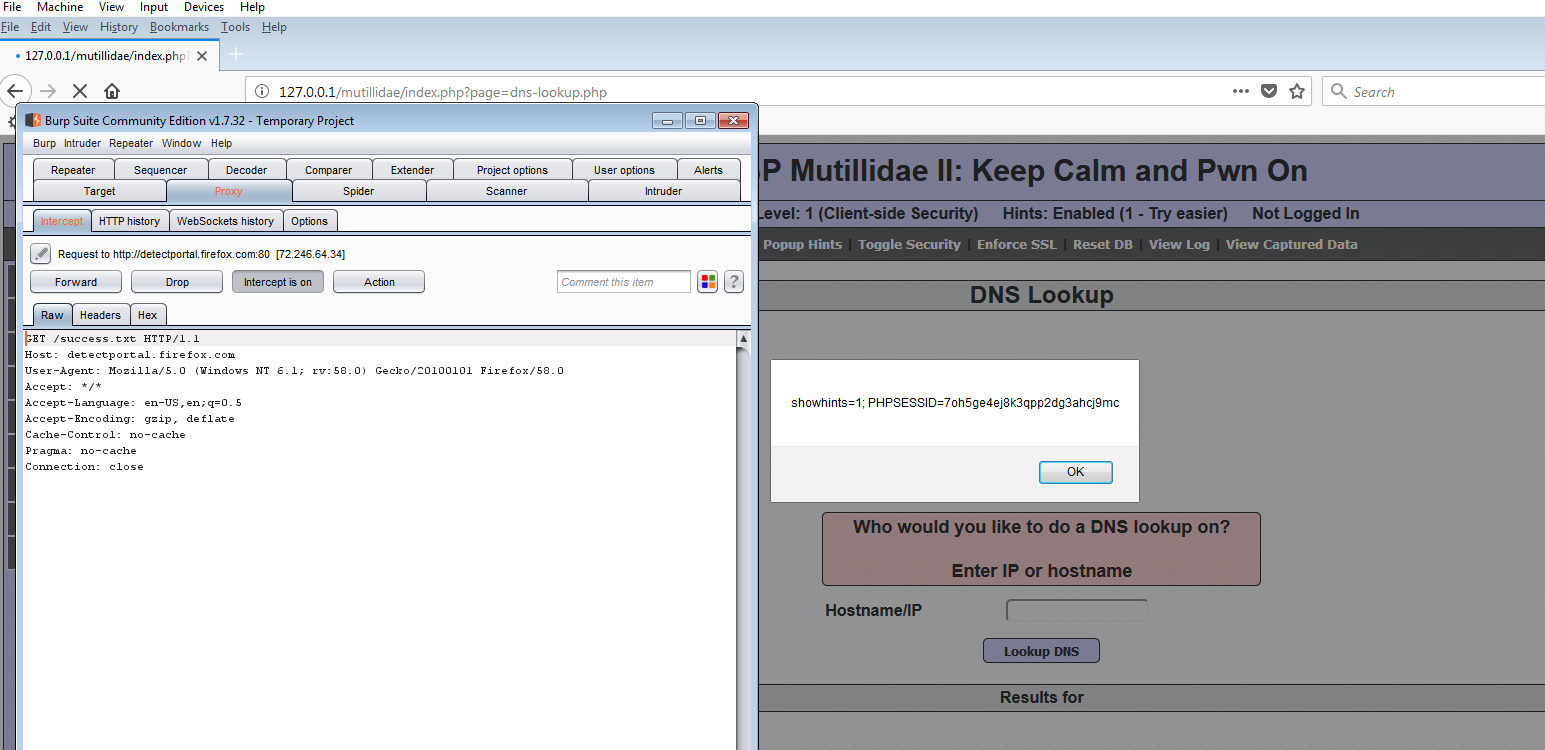The image size is (1545, 750).
Task: Close the 127.0.0.1 mutillidae browser tab
Action: point(202,56)
